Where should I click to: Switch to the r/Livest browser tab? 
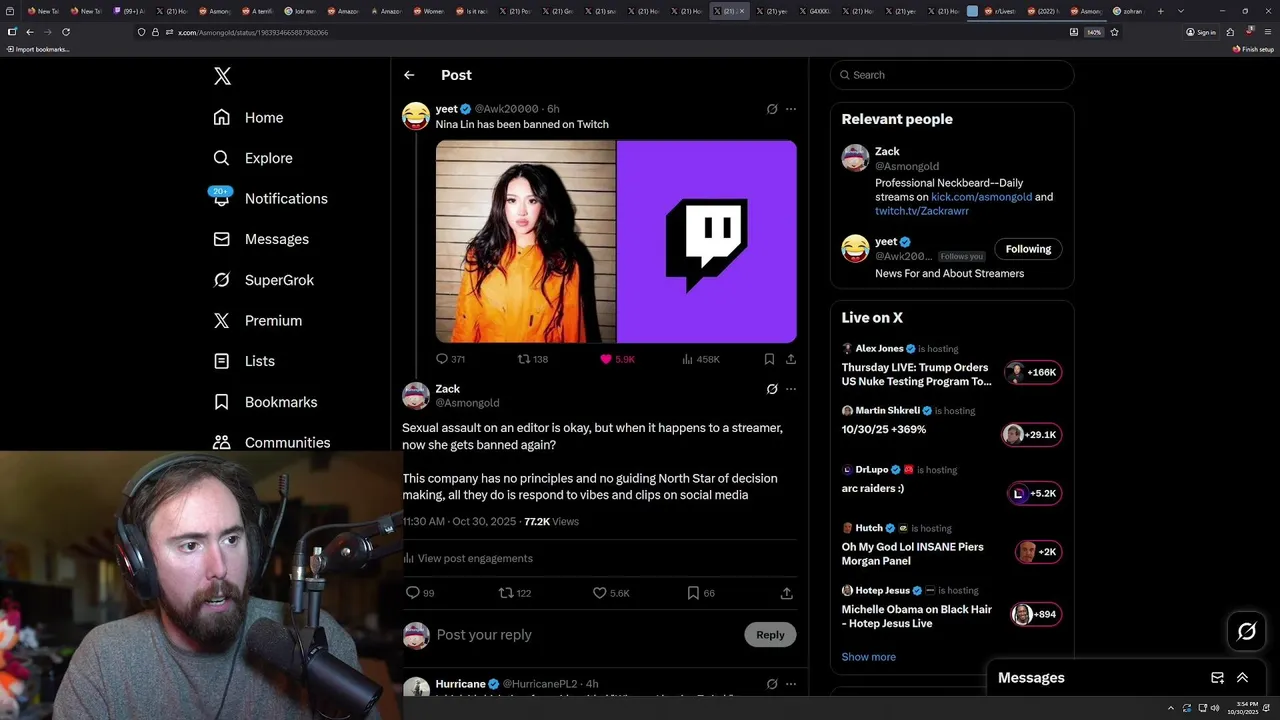pyautogui.click(x=1000, y=11)
